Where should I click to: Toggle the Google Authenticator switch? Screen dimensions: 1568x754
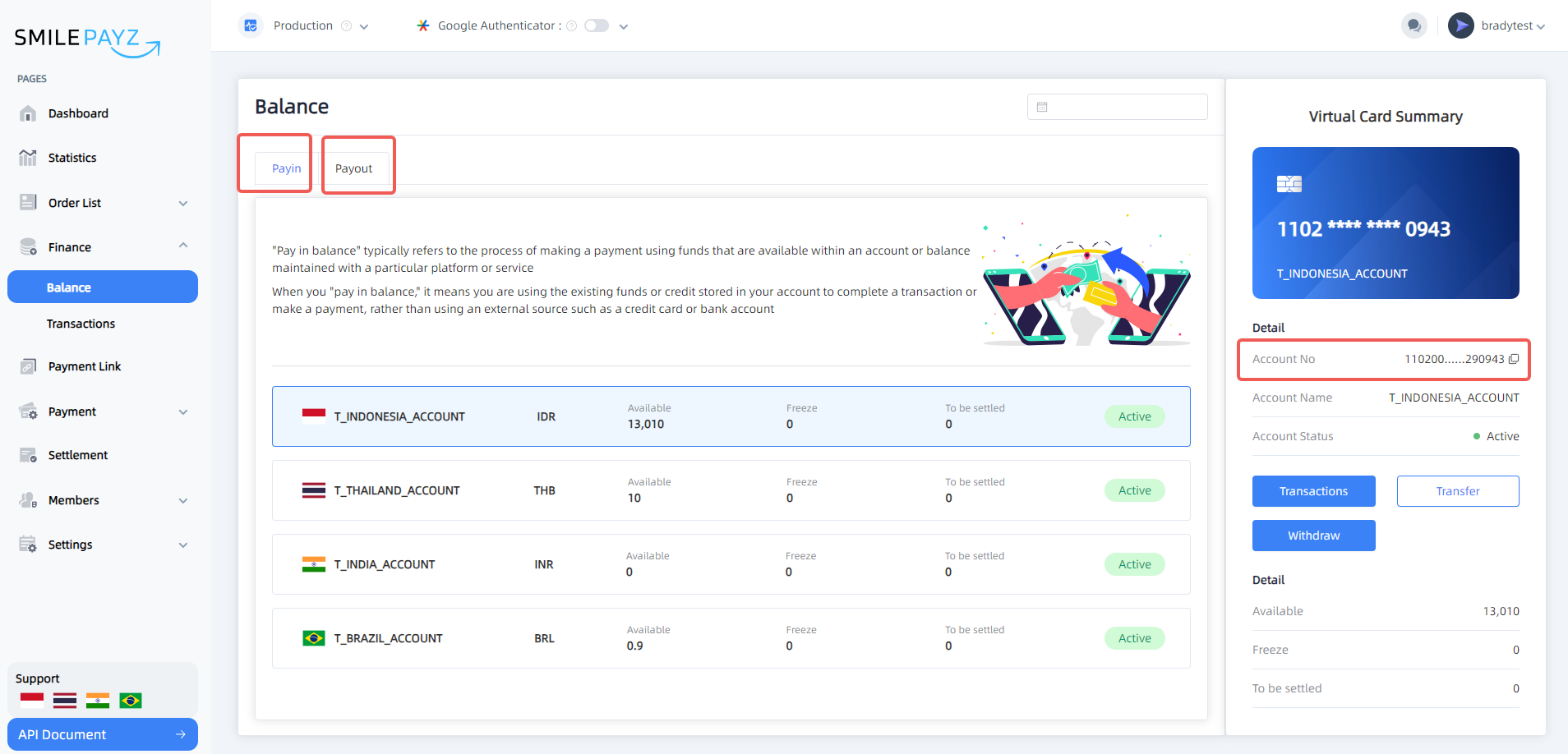click(x=597, y=25)
